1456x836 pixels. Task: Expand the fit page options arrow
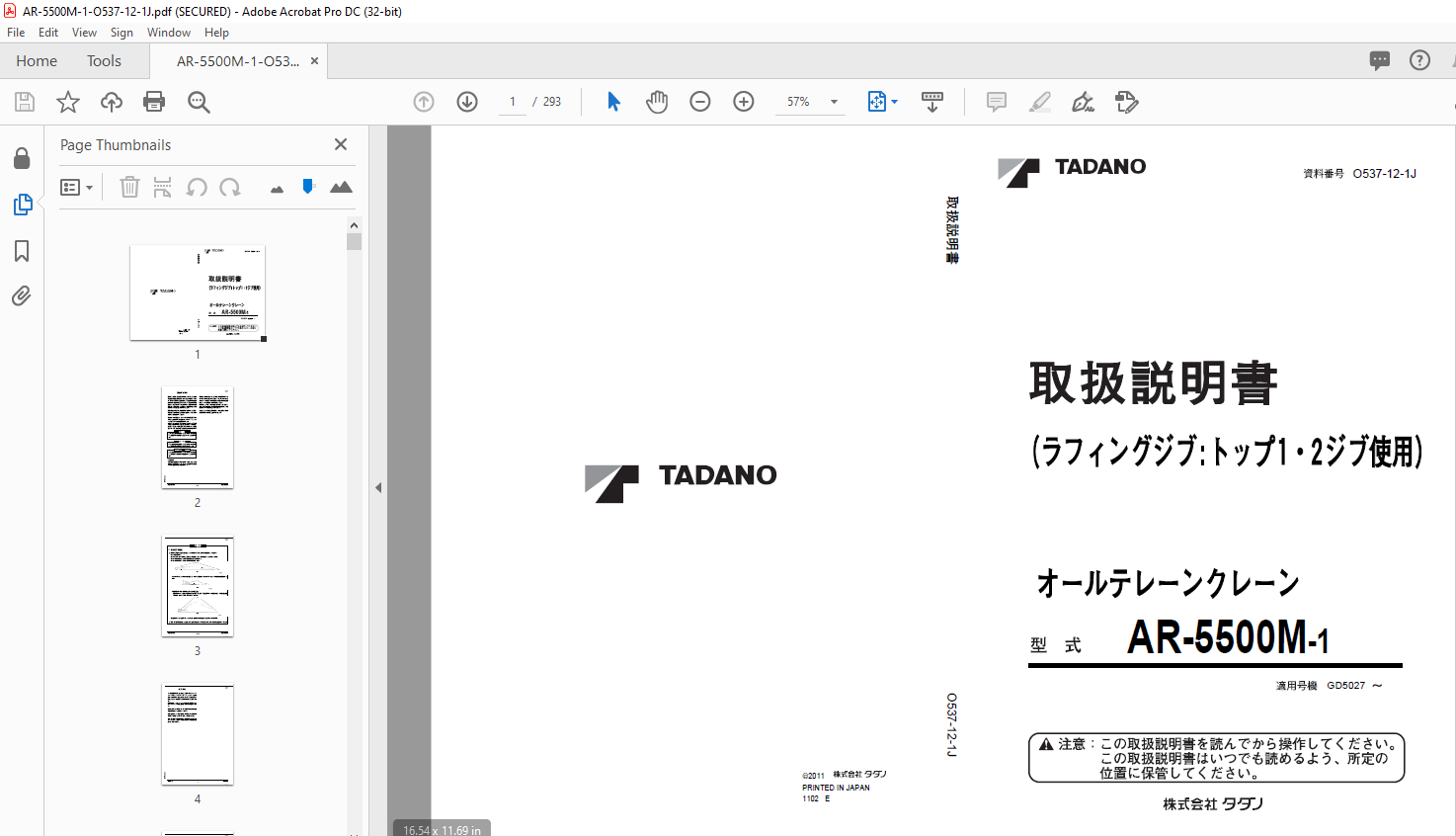tap(895, 102)
